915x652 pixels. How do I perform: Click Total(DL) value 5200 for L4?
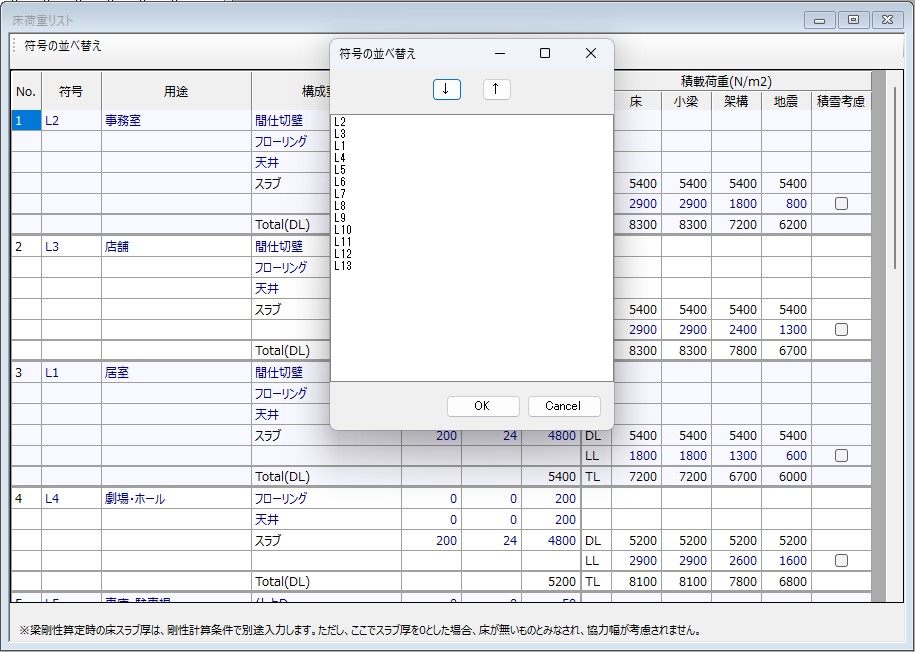tap(551, 582)
